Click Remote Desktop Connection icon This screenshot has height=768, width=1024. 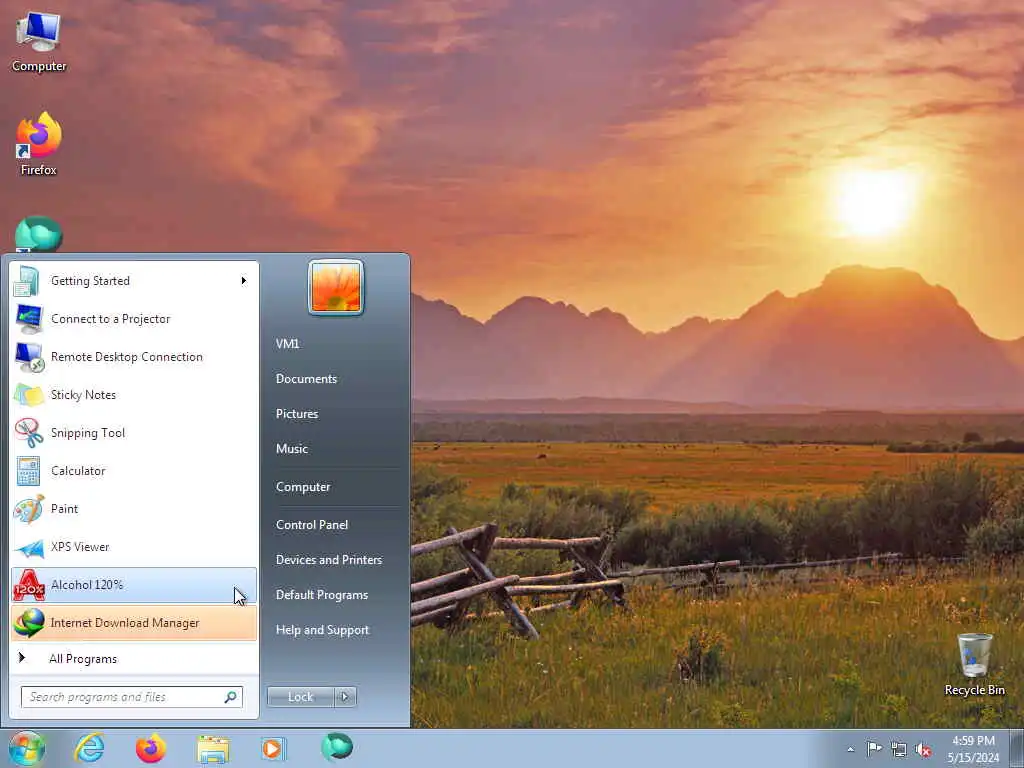(29, 357)
